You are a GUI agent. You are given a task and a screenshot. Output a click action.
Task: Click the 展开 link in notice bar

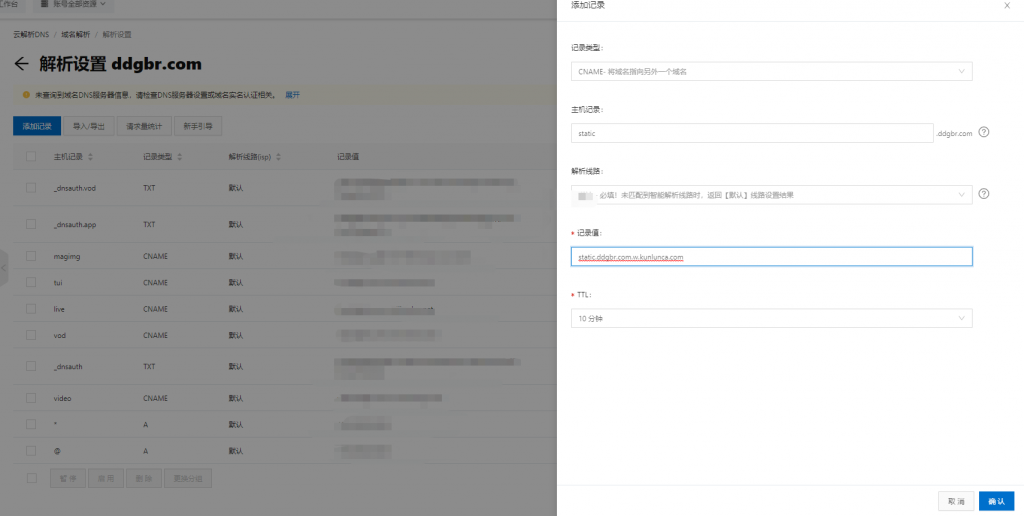(x=293, y=95)
